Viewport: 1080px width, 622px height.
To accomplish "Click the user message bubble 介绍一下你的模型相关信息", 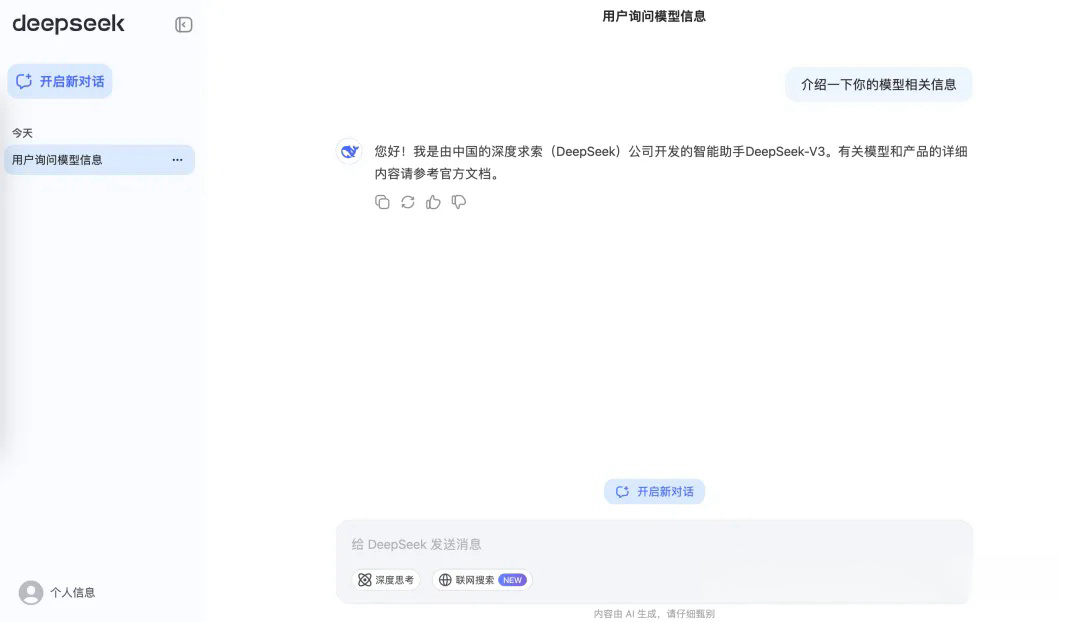I will [x=878, y=85].
